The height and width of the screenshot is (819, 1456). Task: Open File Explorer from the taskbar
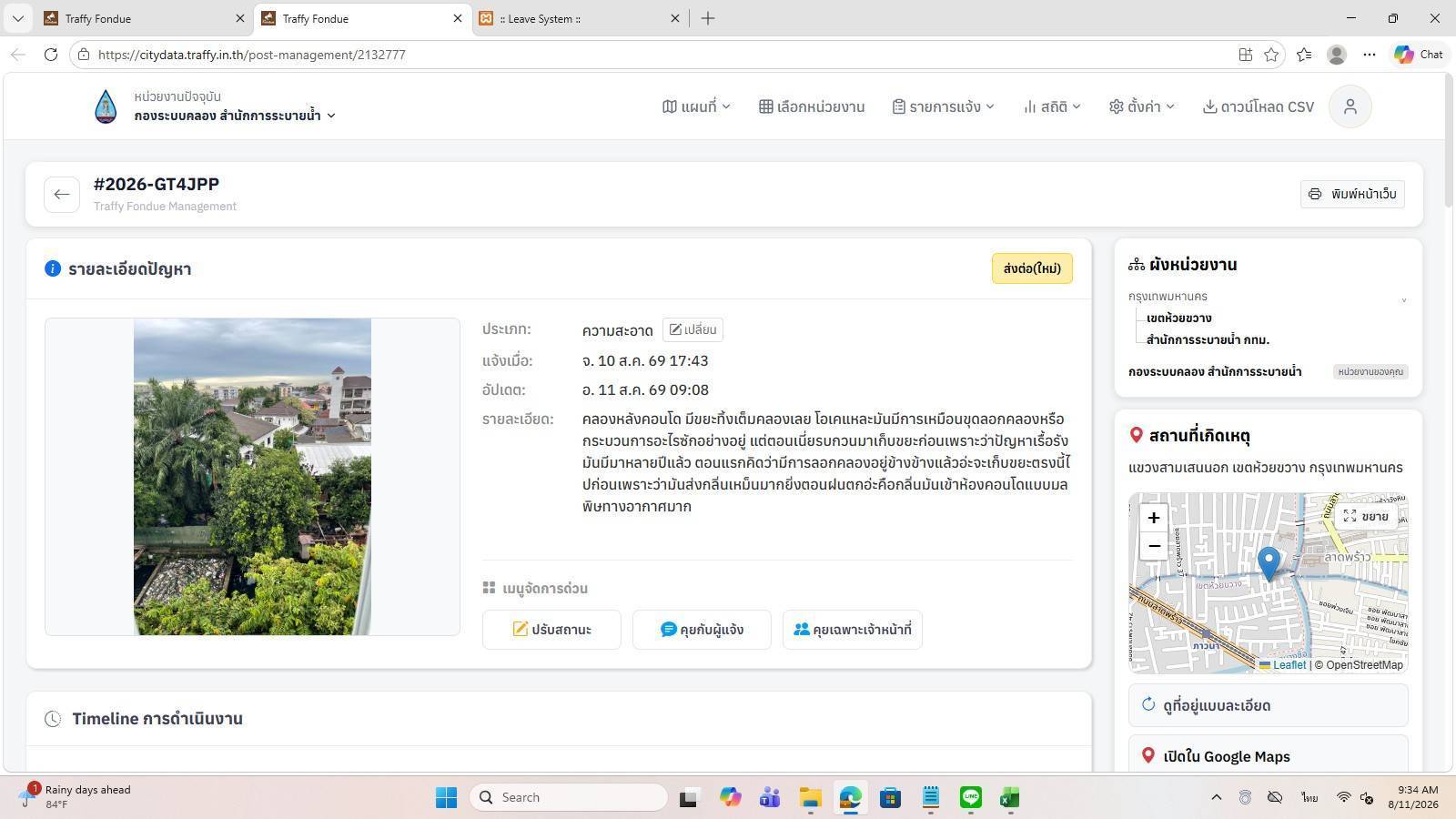(x=810, y=798)
